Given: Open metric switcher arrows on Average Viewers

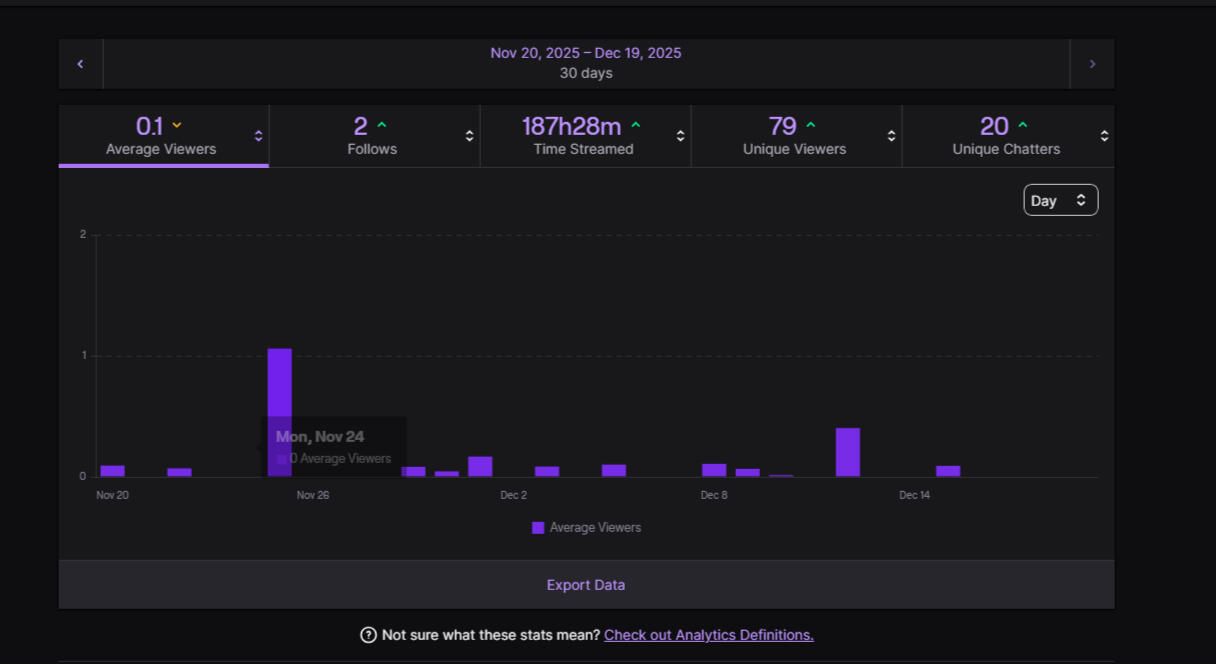Looking at the screenshot, I should [258, 136].
